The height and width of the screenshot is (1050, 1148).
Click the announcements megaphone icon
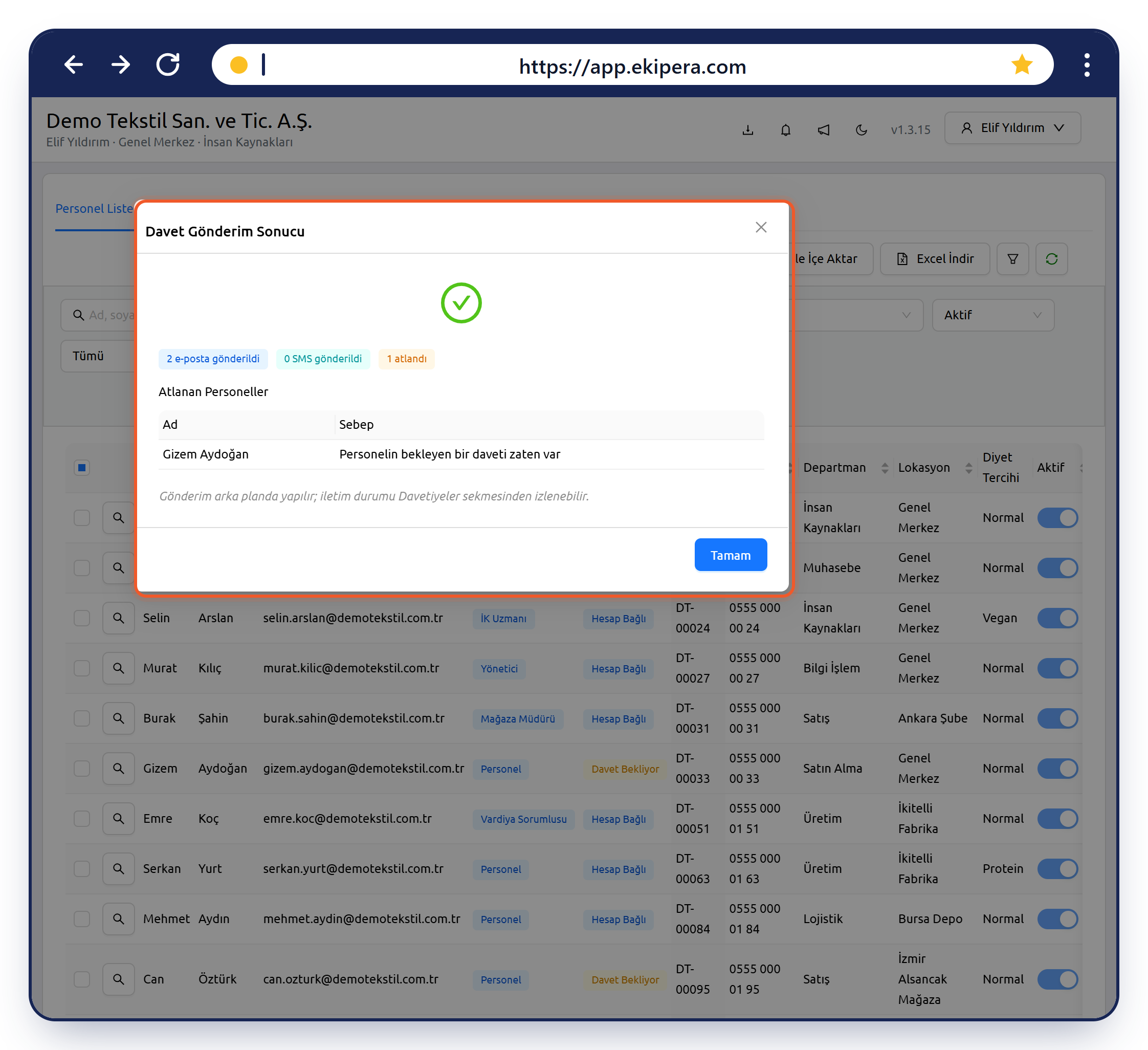824,130
